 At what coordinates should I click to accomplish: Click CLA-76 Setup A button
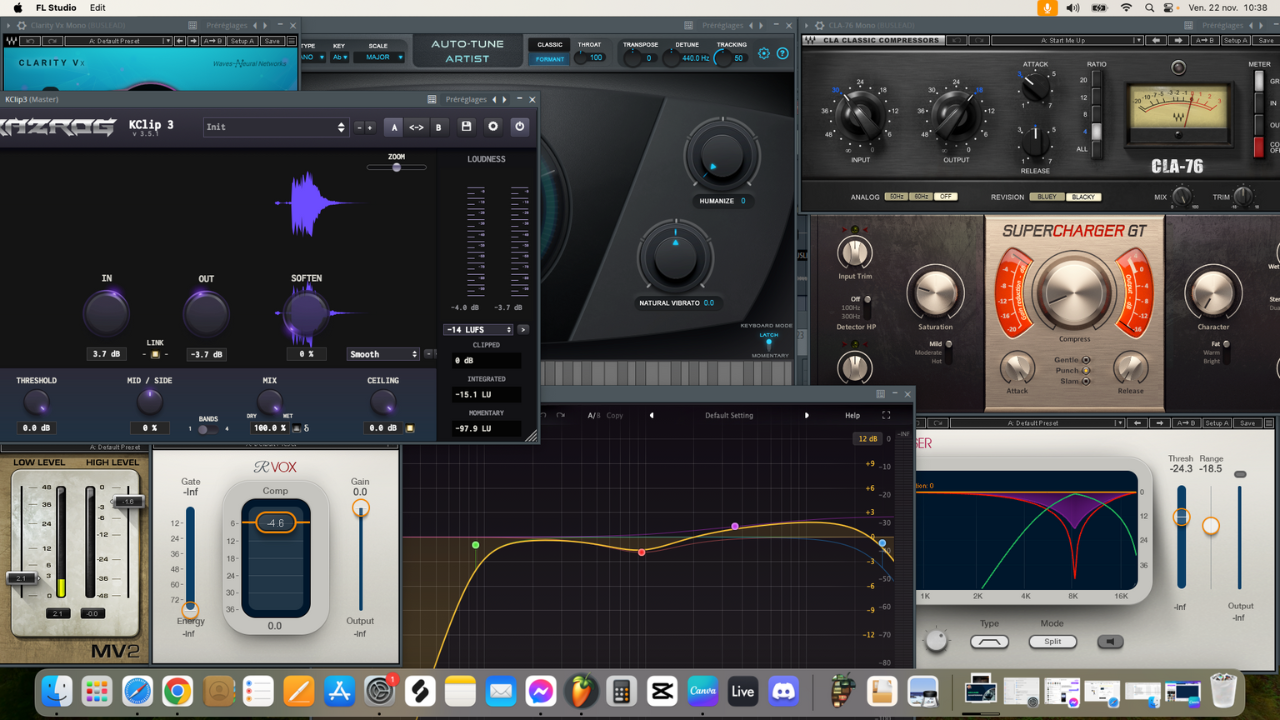(1237, 40)
